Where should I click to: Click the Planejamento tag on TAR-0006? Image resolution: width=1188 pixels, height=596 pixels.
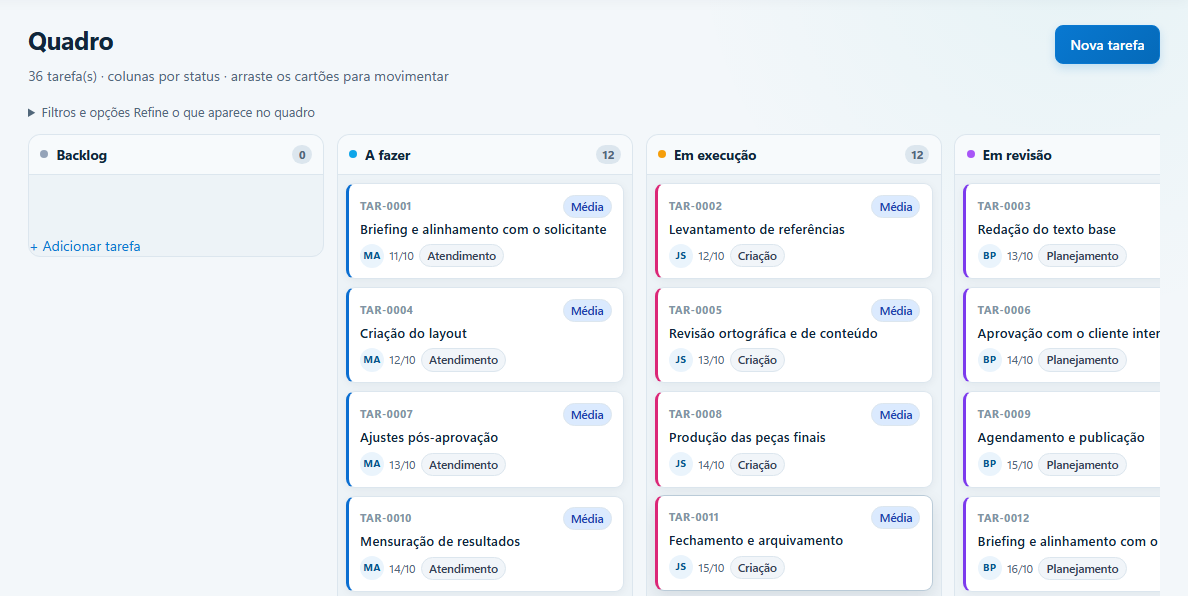1082,360
